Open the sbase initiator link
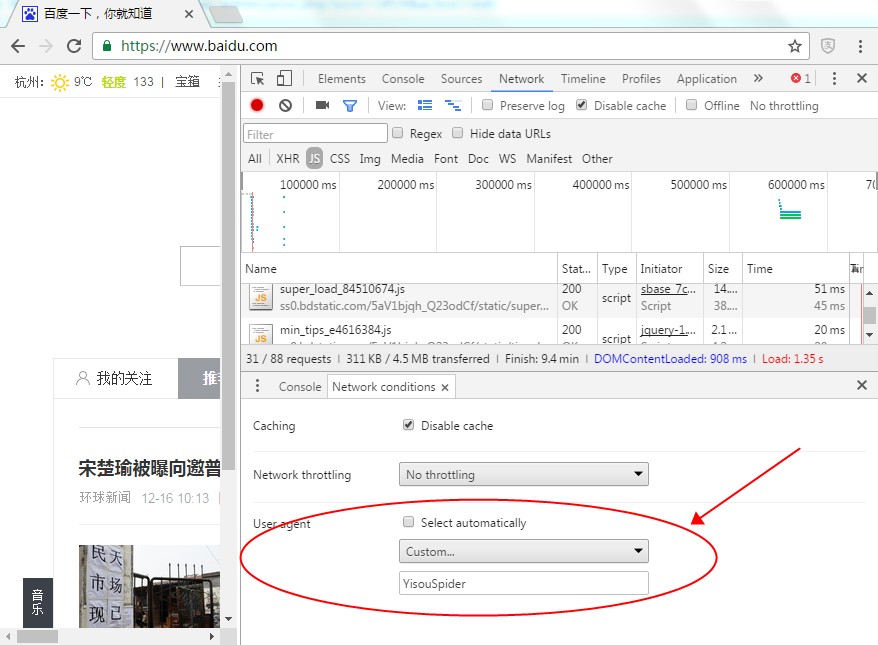This screenshot has width=878, height=645. (x=668, y=289)
